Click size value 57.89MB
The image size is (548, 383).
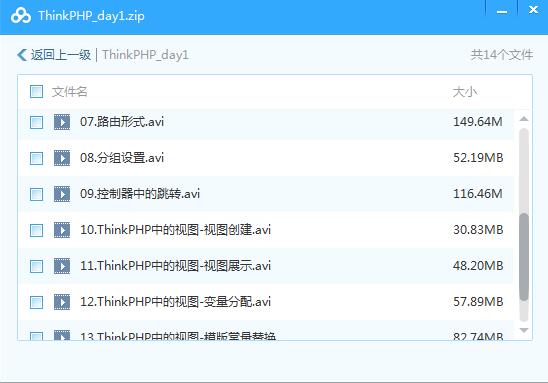click(478, 302)
